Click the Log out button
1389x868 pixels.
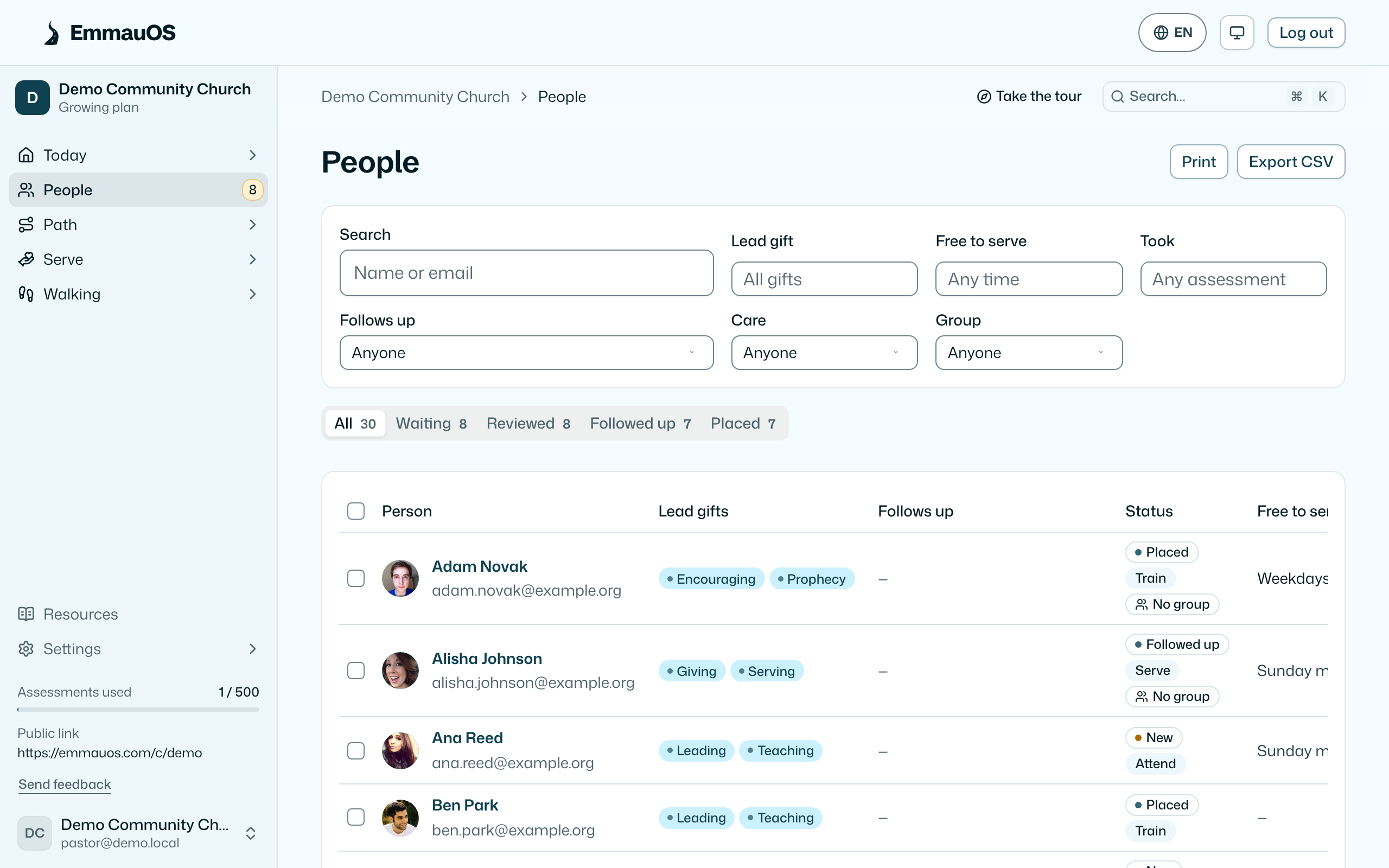pyautogui.click(x=1306, y=33)
